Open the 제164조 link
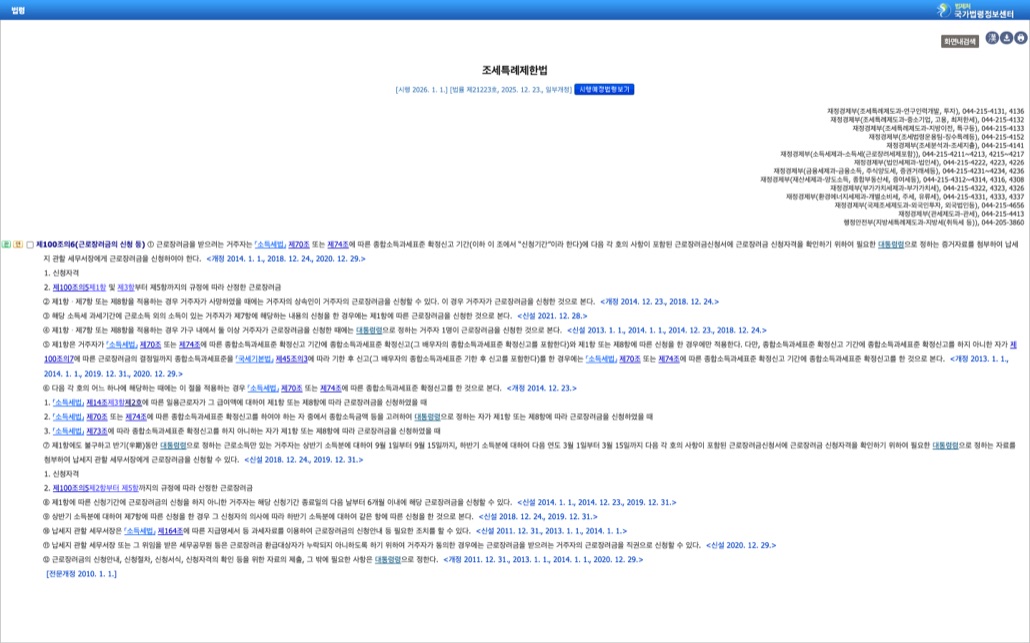The width and height of the screenshot is (1030, 643). [x=170, y=531]
